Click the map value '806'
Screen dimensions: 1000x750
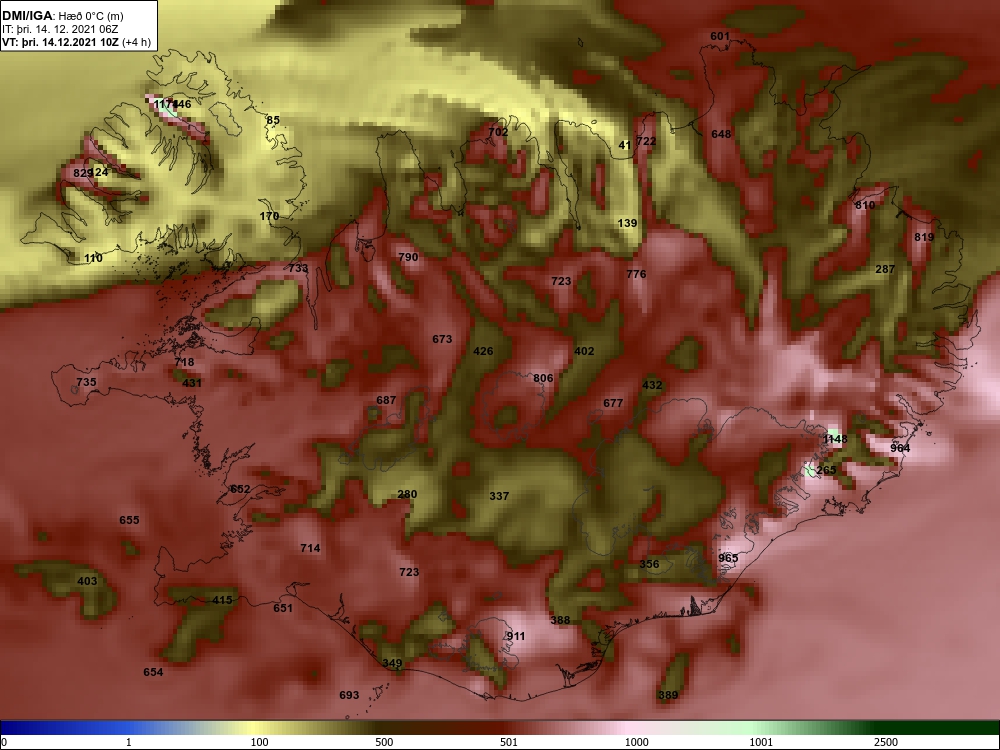pos(543,378)
